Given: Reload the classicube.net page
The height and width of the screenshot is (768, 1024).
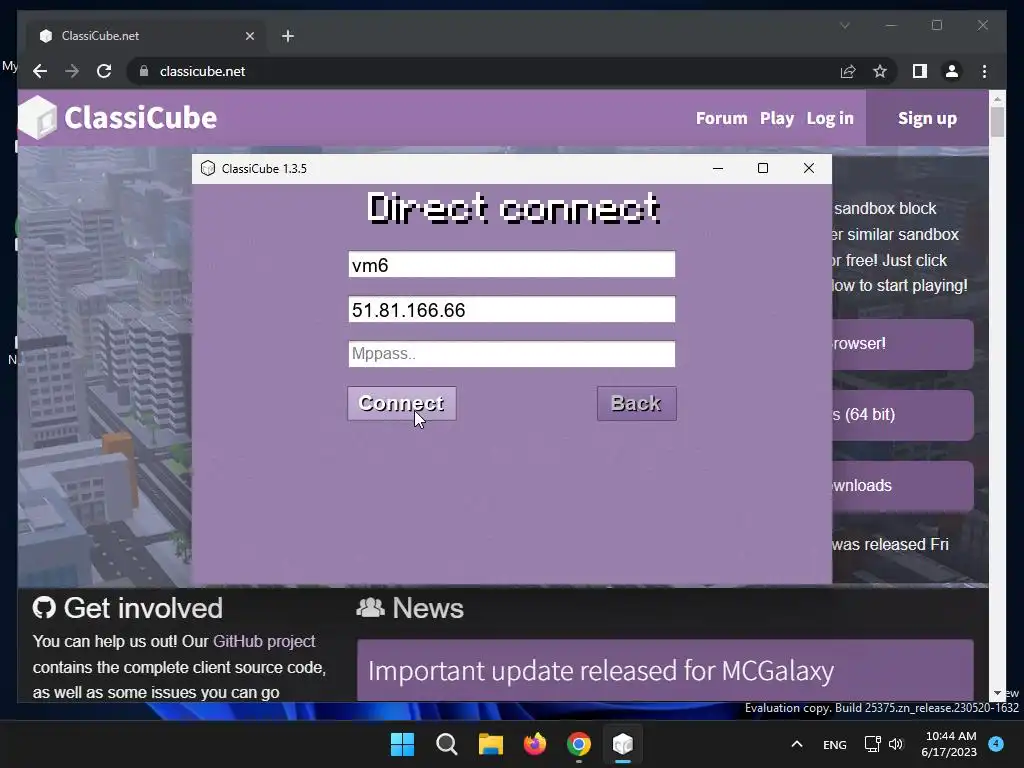Looking at the screenshot, I should click(104, 71).
